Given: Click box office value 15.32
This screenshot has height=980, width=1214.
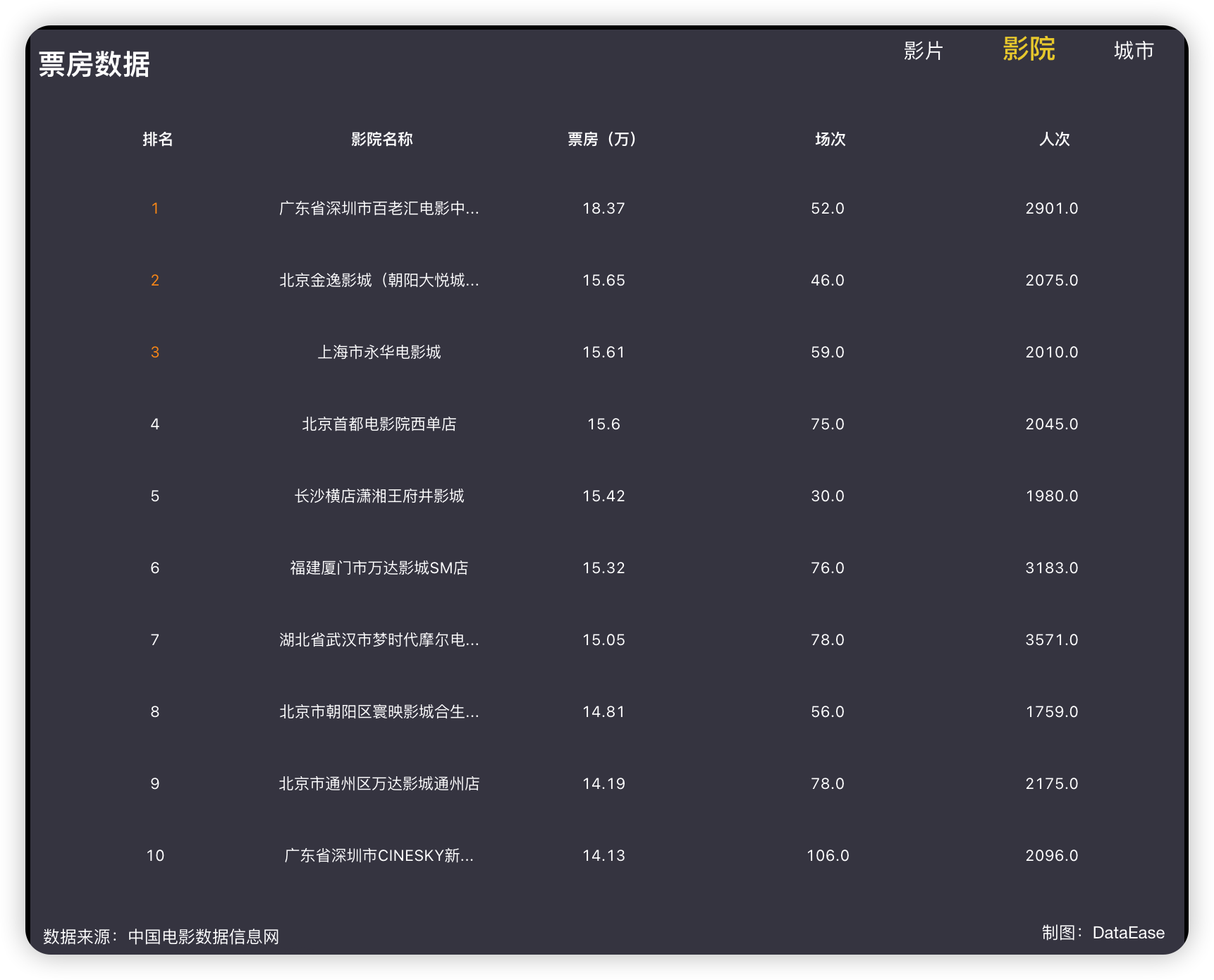Looking at the screenshot, I should [x=603, y=568].
